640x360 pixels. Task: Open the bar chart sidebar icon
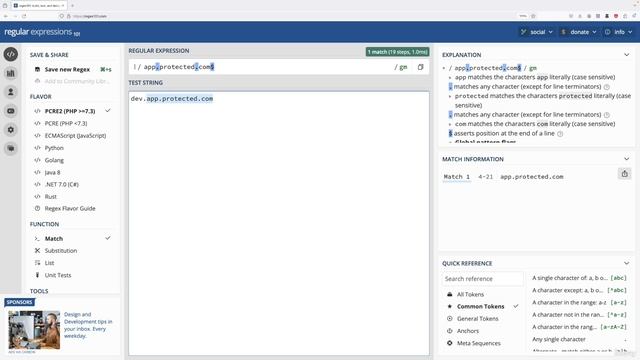pos(11,73)
